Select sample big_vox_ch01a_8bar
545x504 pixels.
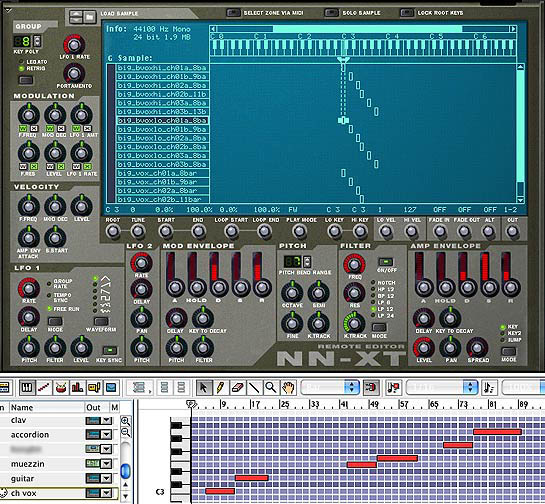[x=162, y=173]
